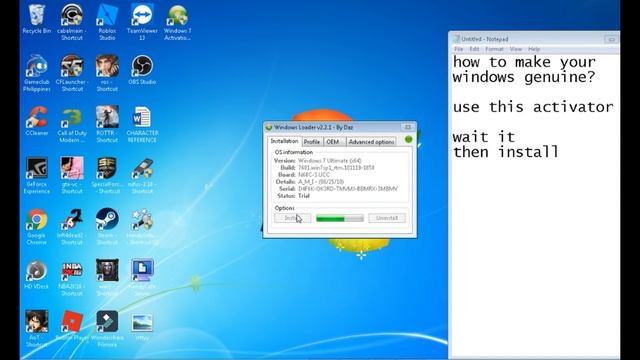Click the 'use this activator' text in Notepad
The height and width of the screenshot is (360, 640).
(533, 107)
